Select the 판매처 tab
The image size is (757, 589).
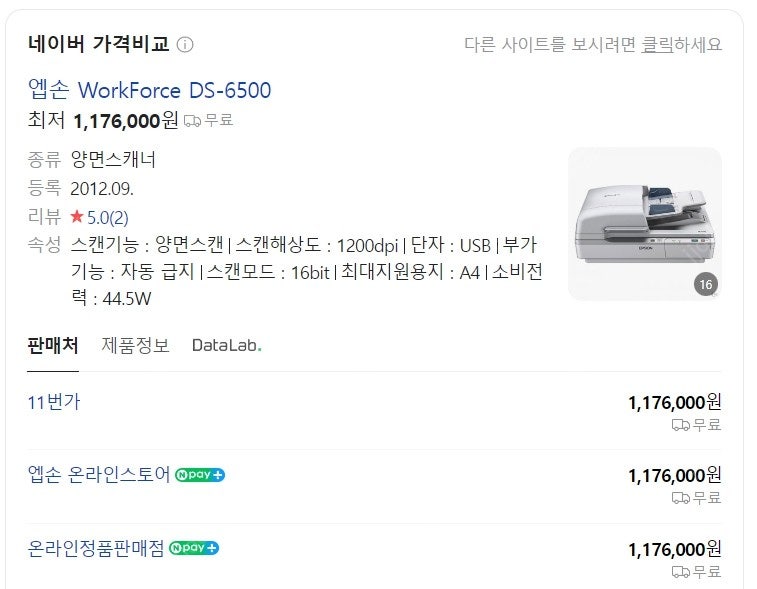tap(53, 346)
